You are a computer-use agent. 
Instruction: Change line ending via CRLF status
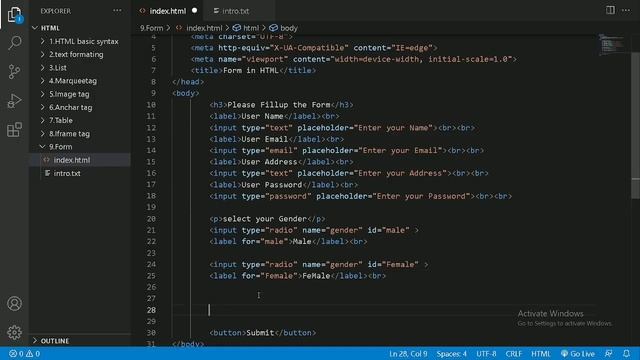pyautogui.click(x=513, y=353)
